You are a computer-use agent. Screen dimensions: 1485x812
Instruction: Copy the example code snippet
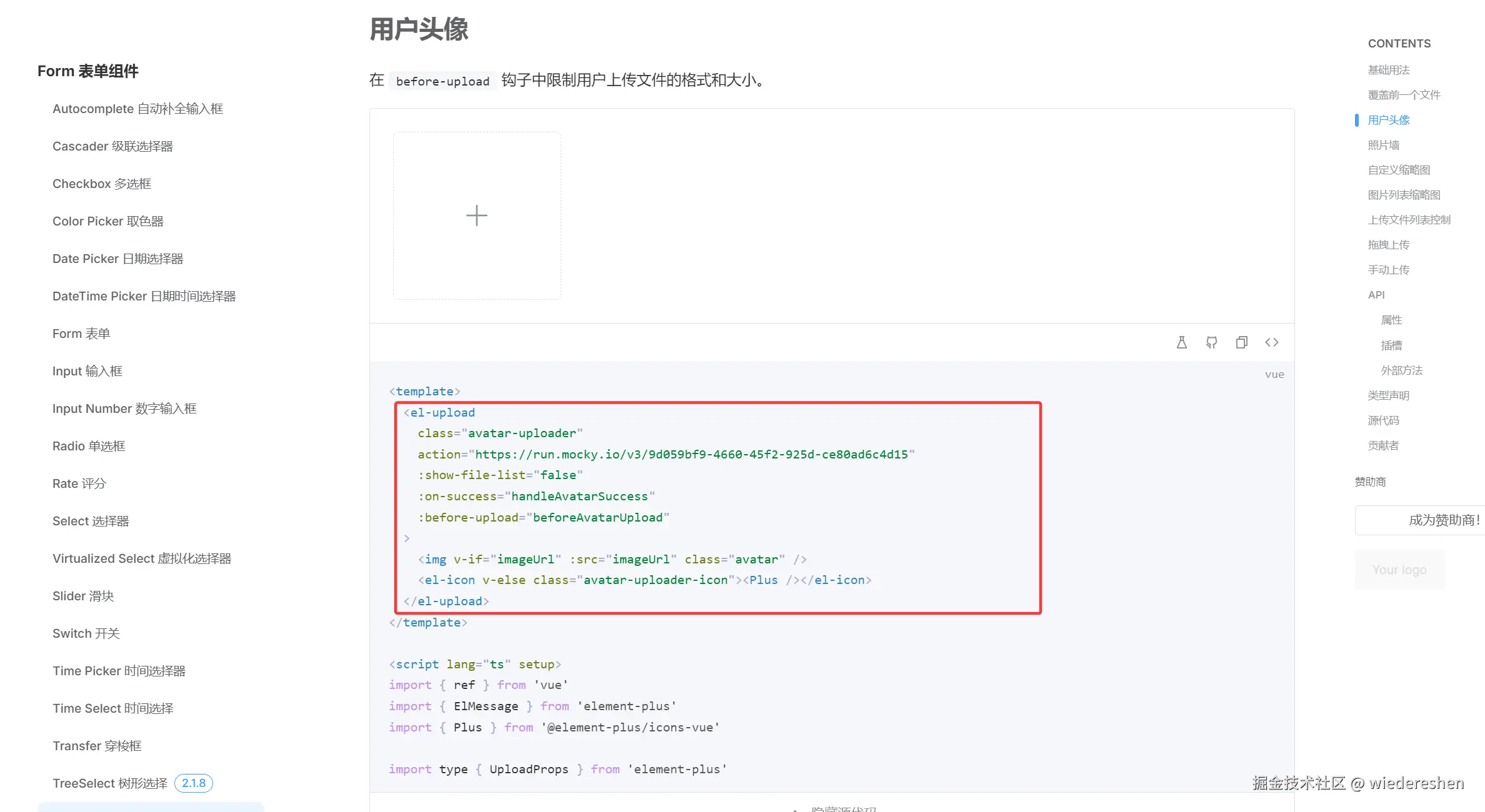(1242, 342)
